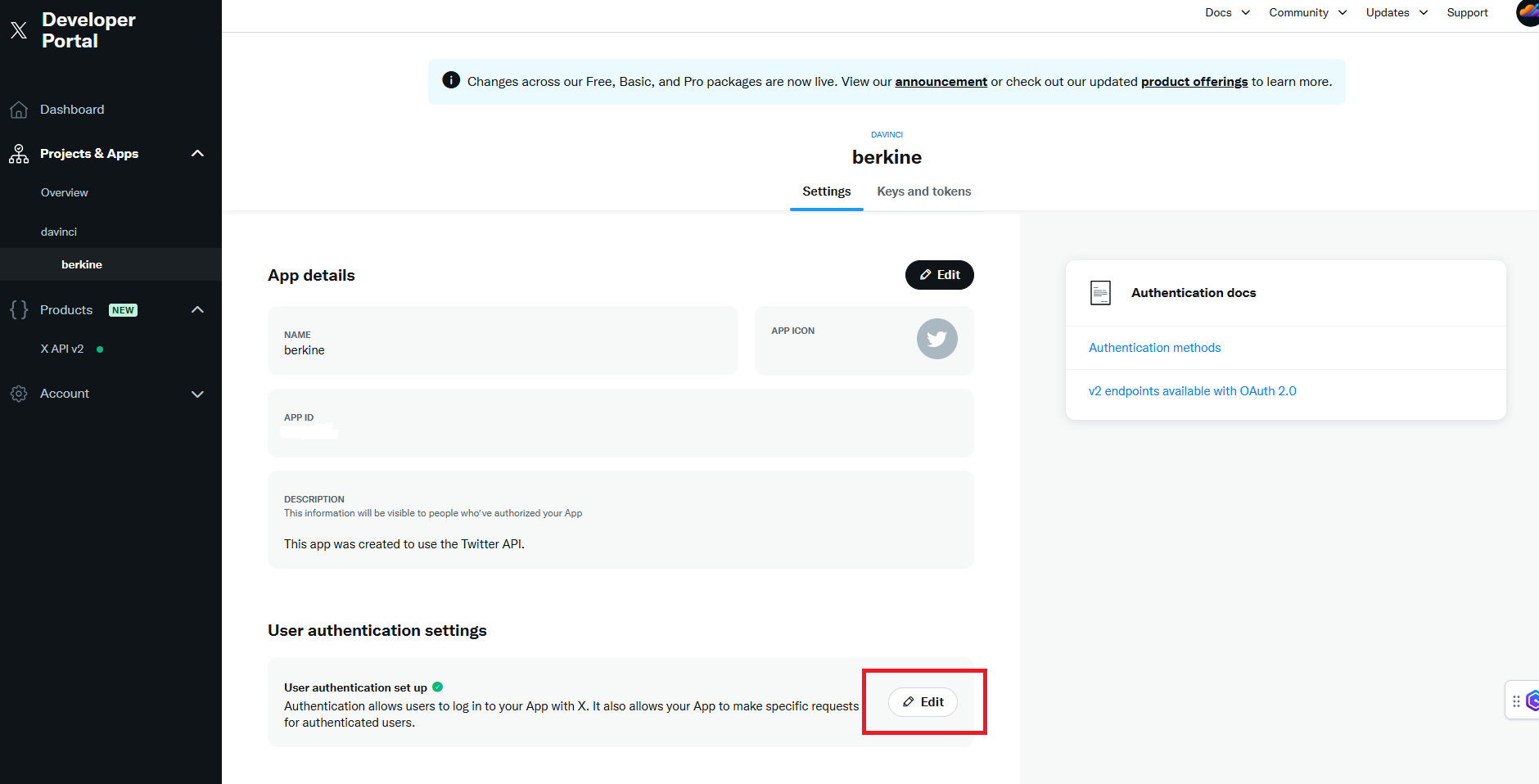Click the Projects & Apps hierarchy icon
Image resolution: width=1539 pixels, height=784 pixels.
coord(19,154)
